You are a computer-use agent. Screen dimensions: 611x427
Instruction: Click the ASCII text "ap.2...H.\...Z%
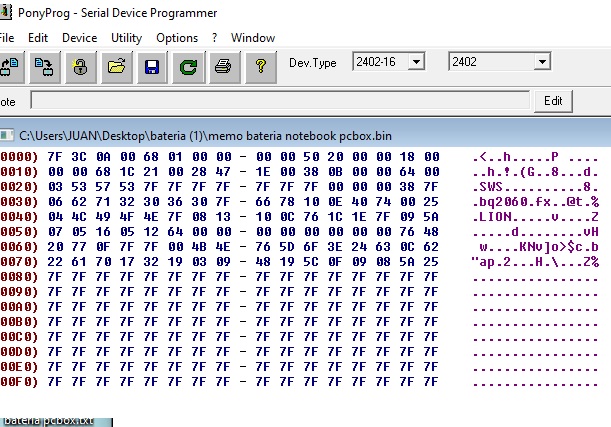click(x=535, y=262)
